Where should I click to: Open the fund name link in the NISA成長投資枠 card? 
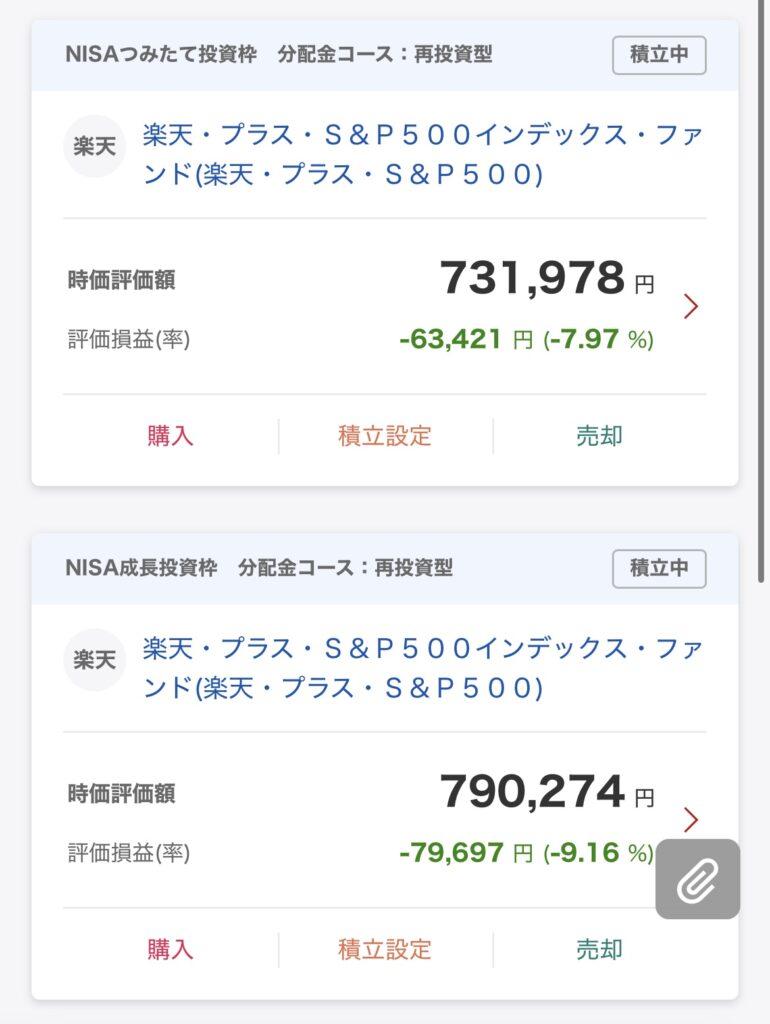422,669
